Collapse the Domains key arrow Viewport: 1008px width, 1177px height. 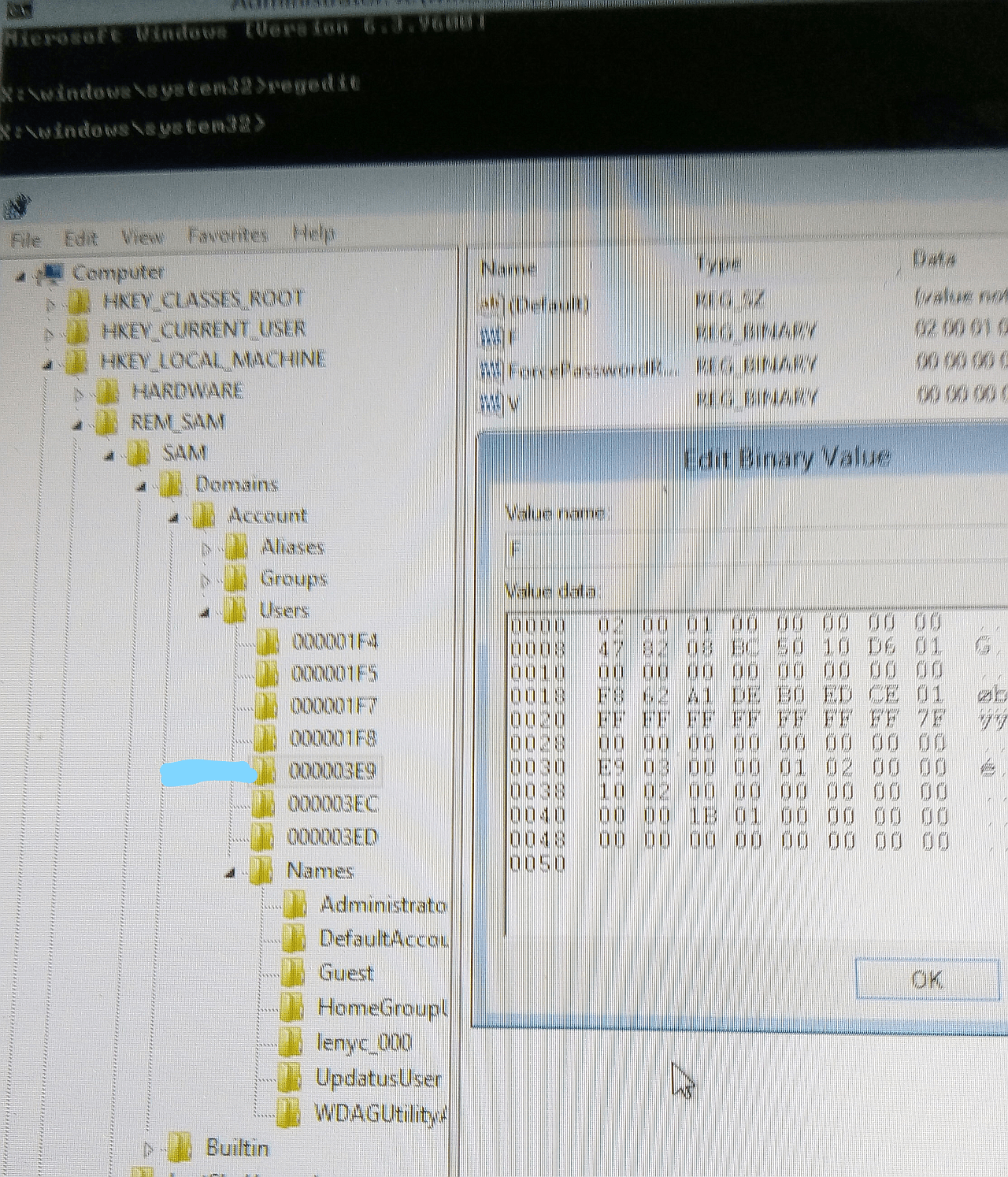[142, 487]
